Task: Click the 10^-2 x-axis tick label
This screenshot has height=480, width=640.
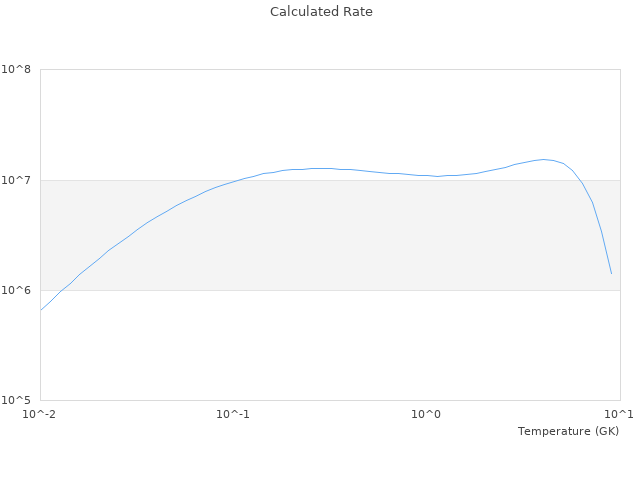Action: (40, 414)
